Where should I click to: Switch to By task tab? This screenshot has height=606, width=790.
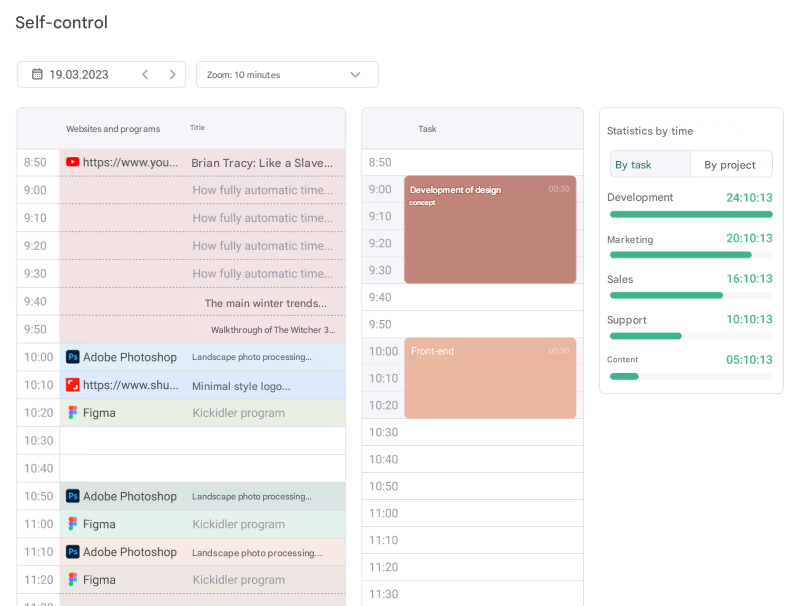pyautogui.click(x=650, y=164)
